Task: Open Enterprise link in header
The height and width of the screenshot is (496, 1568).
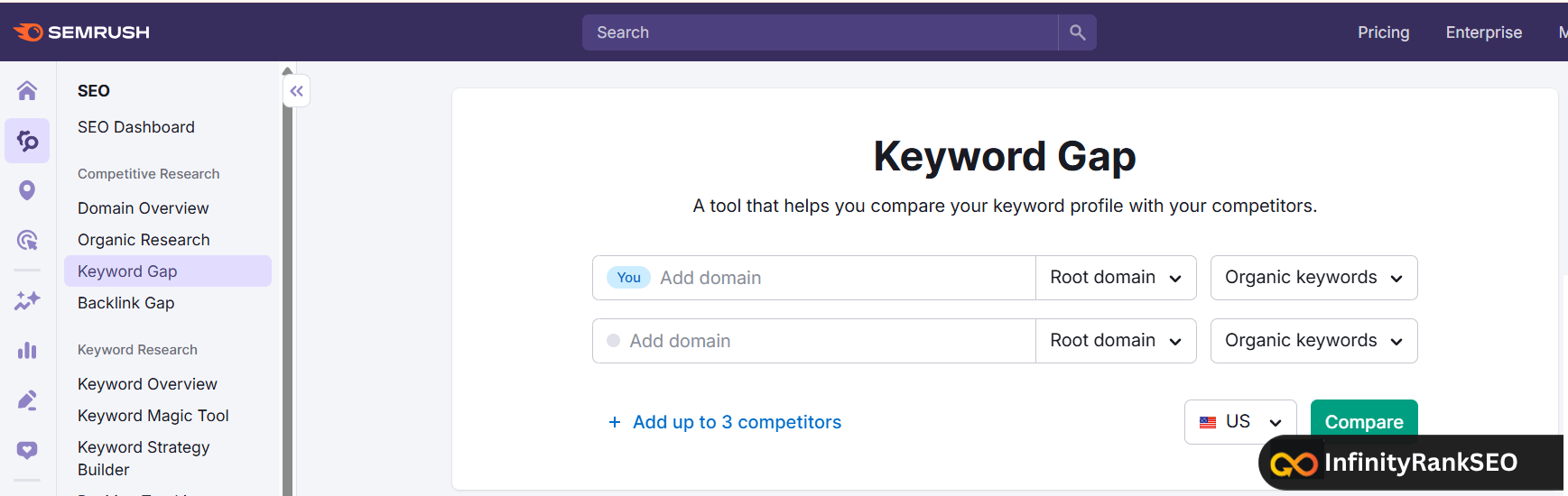Action: click(1483, 32)
